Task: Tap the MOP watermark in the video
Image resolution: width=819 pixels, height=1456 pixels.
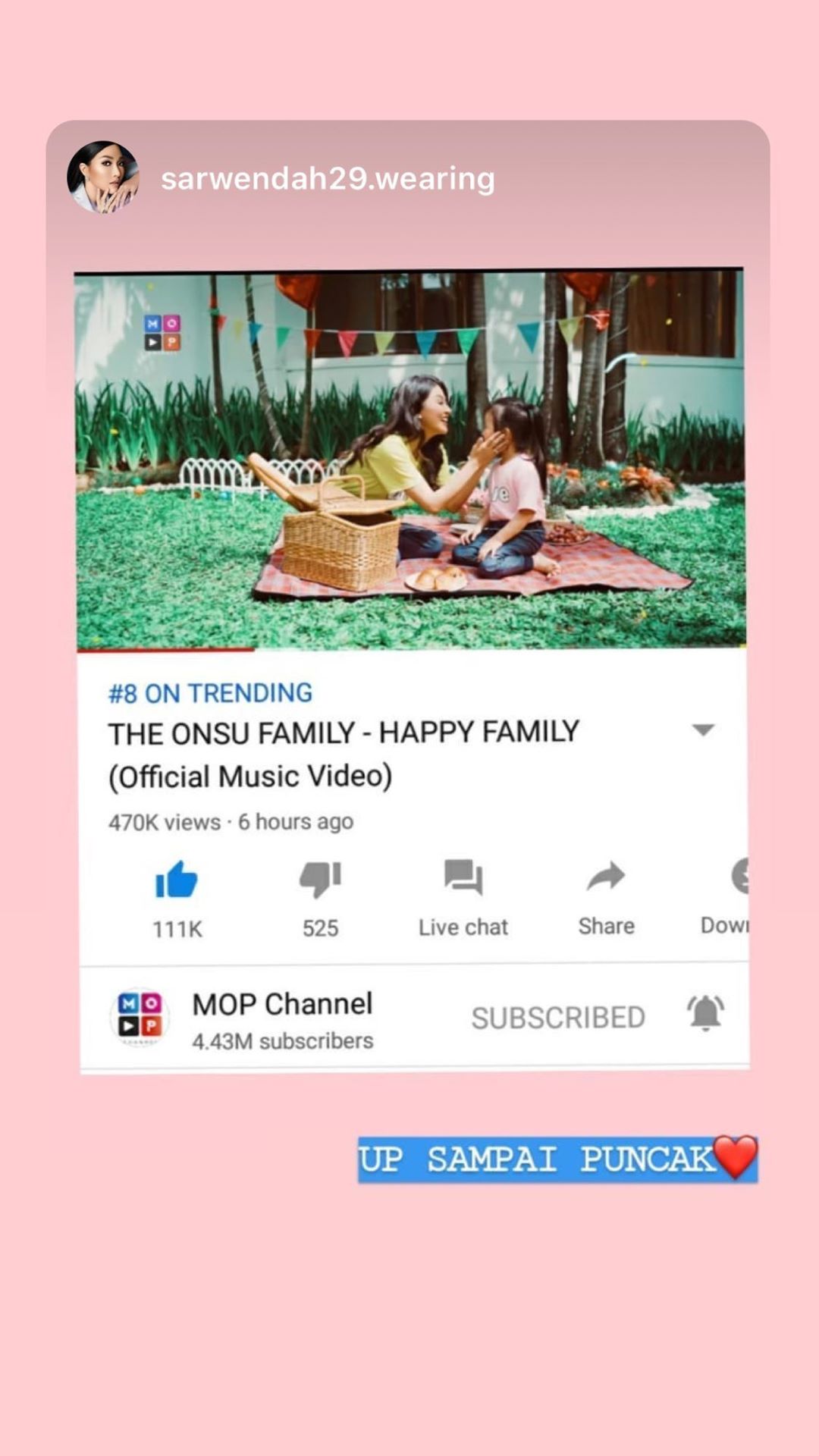Action: coord(162,333)
